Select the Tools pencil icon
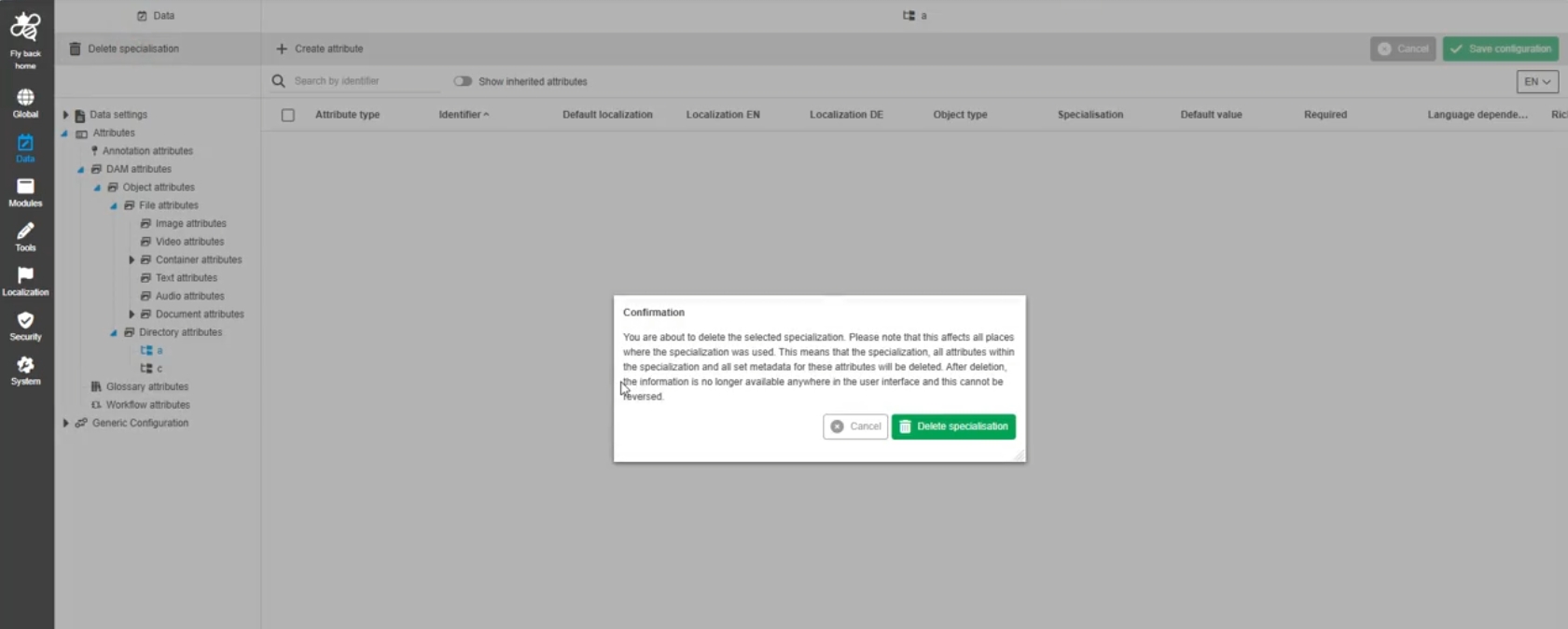 click(25, 231)
